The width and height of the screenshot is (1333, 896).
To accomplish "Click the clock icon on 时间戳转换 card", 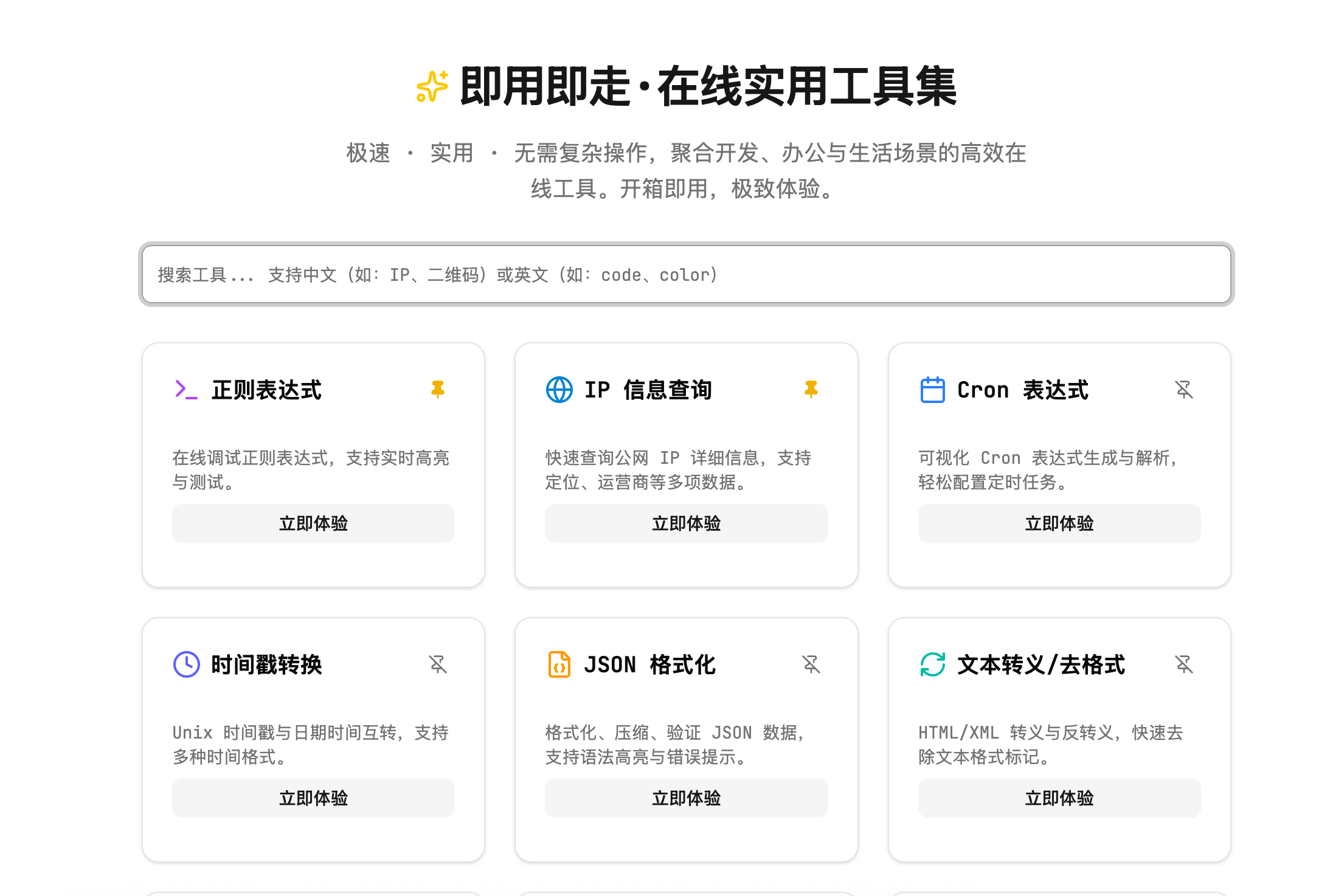I will point(186,664).
